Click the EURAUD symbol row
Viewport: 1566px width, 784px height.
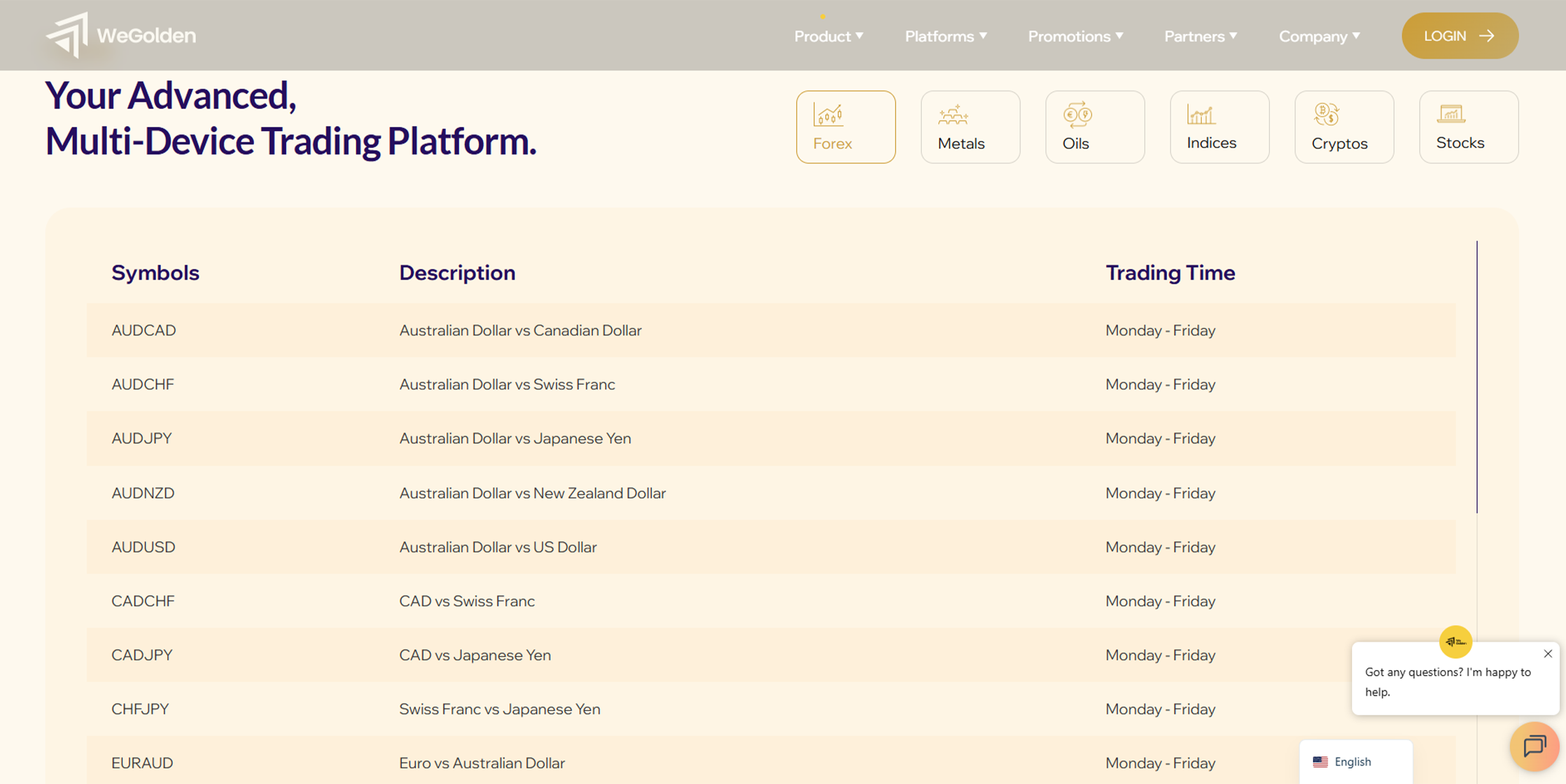click(x=142, y=763)
